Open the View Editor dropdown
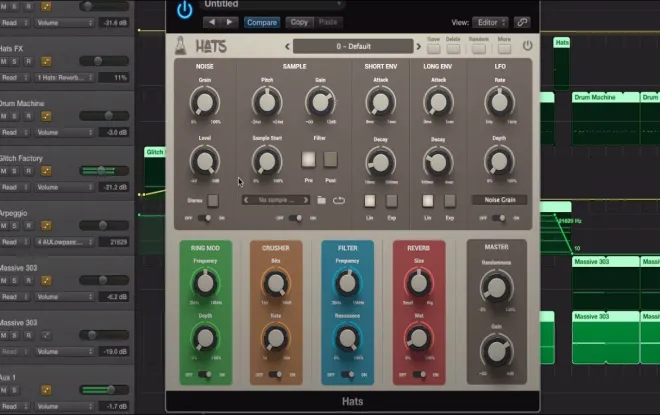Screen dimensions: 660x415 click(x=490, y=22)
